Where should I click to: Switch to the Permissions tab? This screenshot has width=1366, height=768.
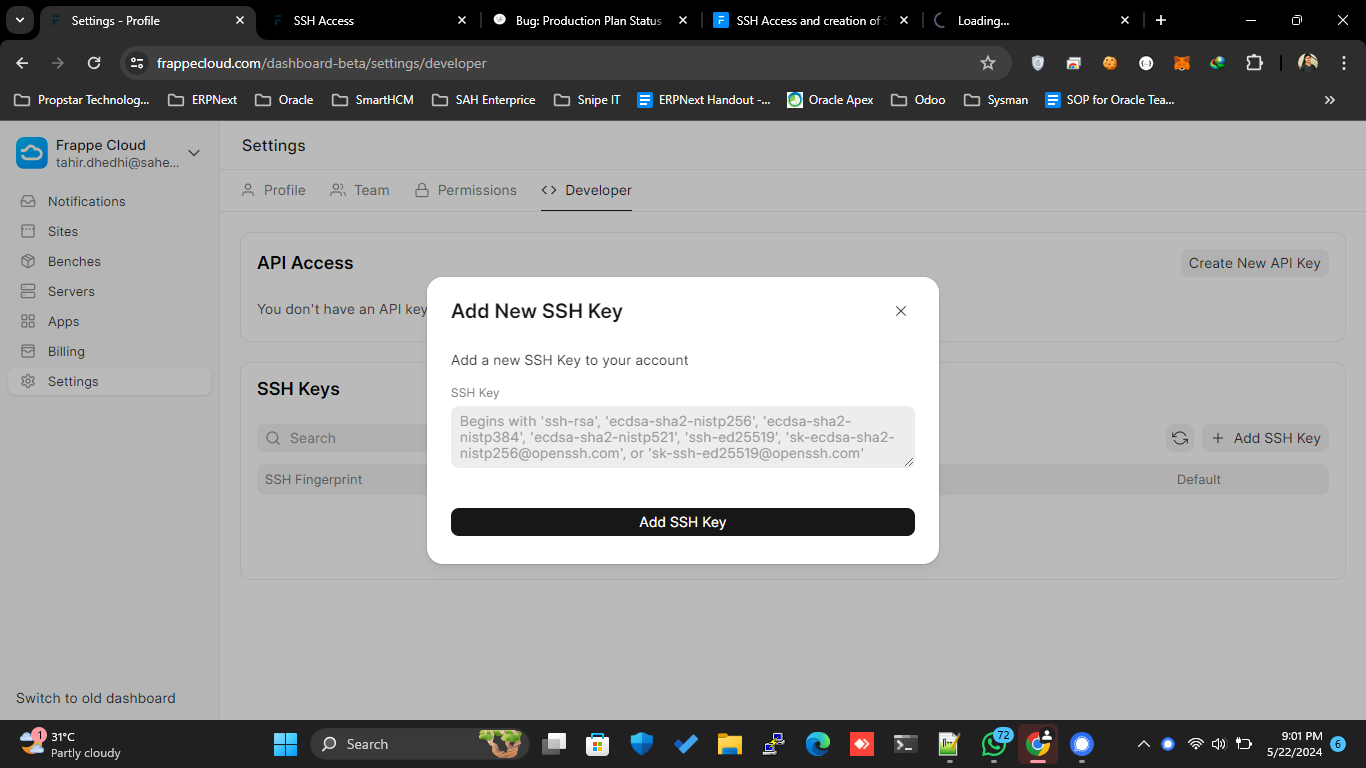477,190
